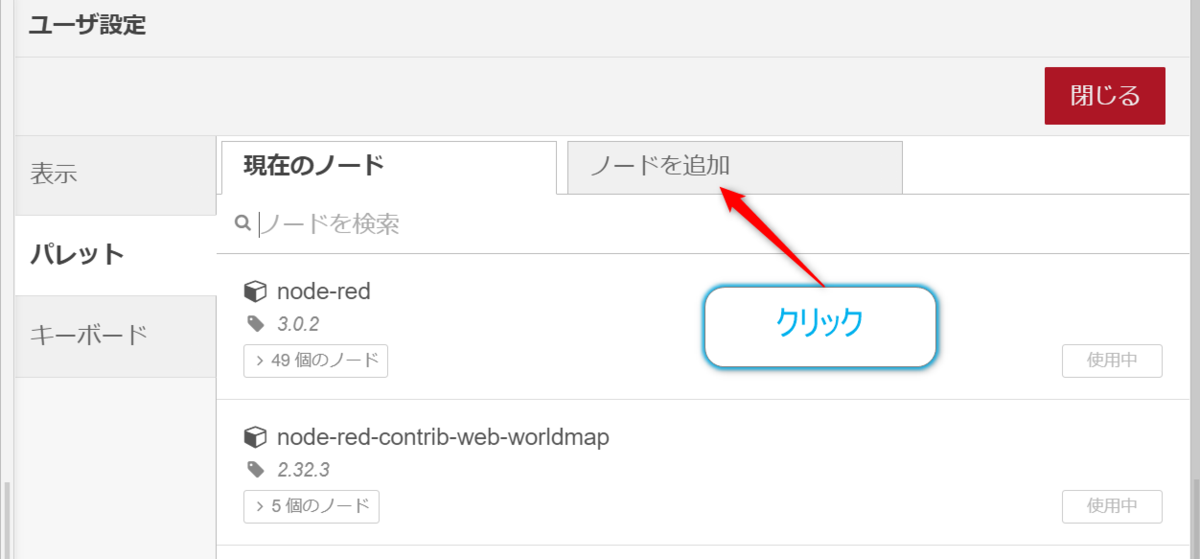Open the 表示 settings section

115,174
